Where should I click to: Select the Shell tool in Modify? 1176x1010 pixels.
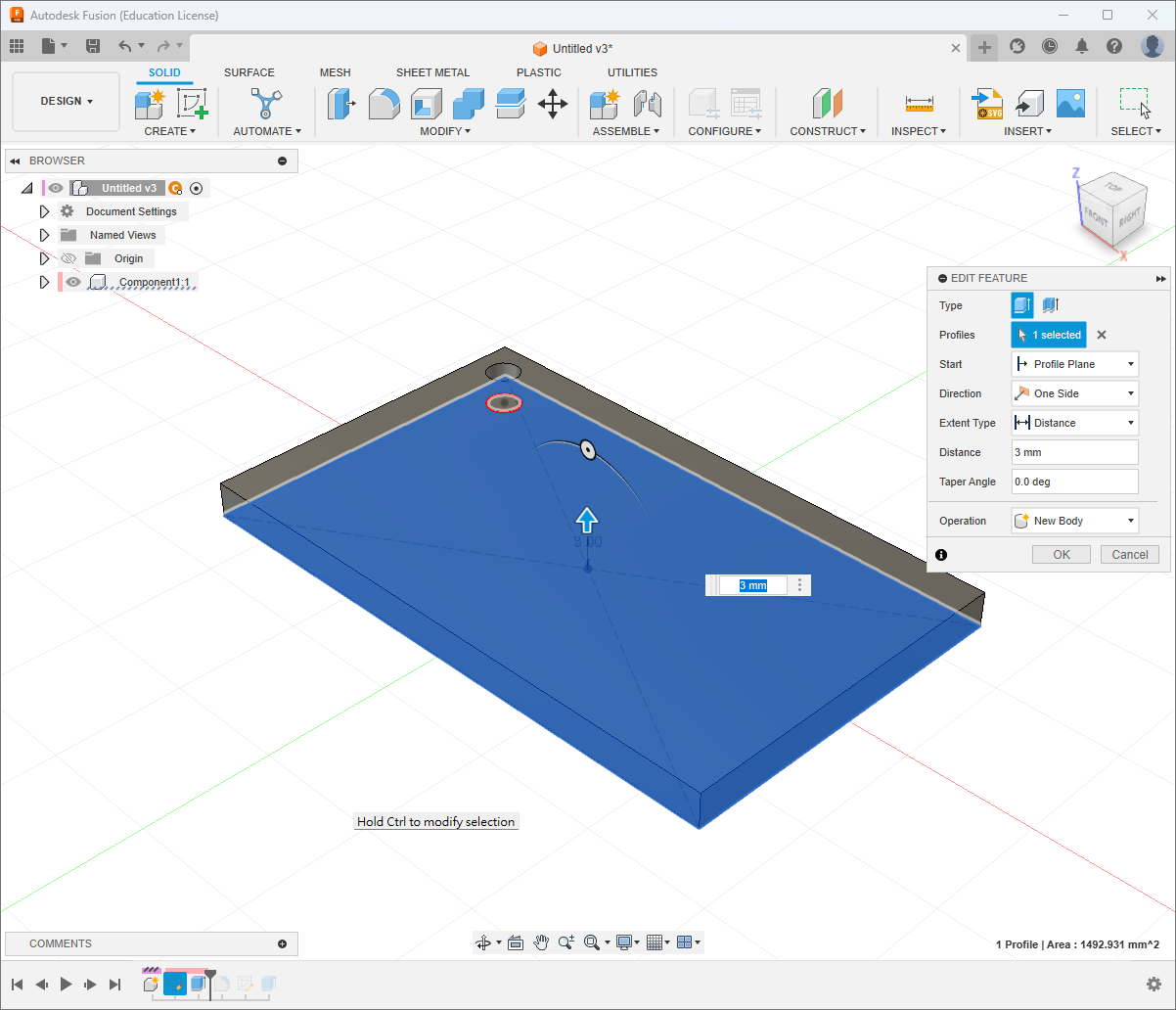(427, 103)
